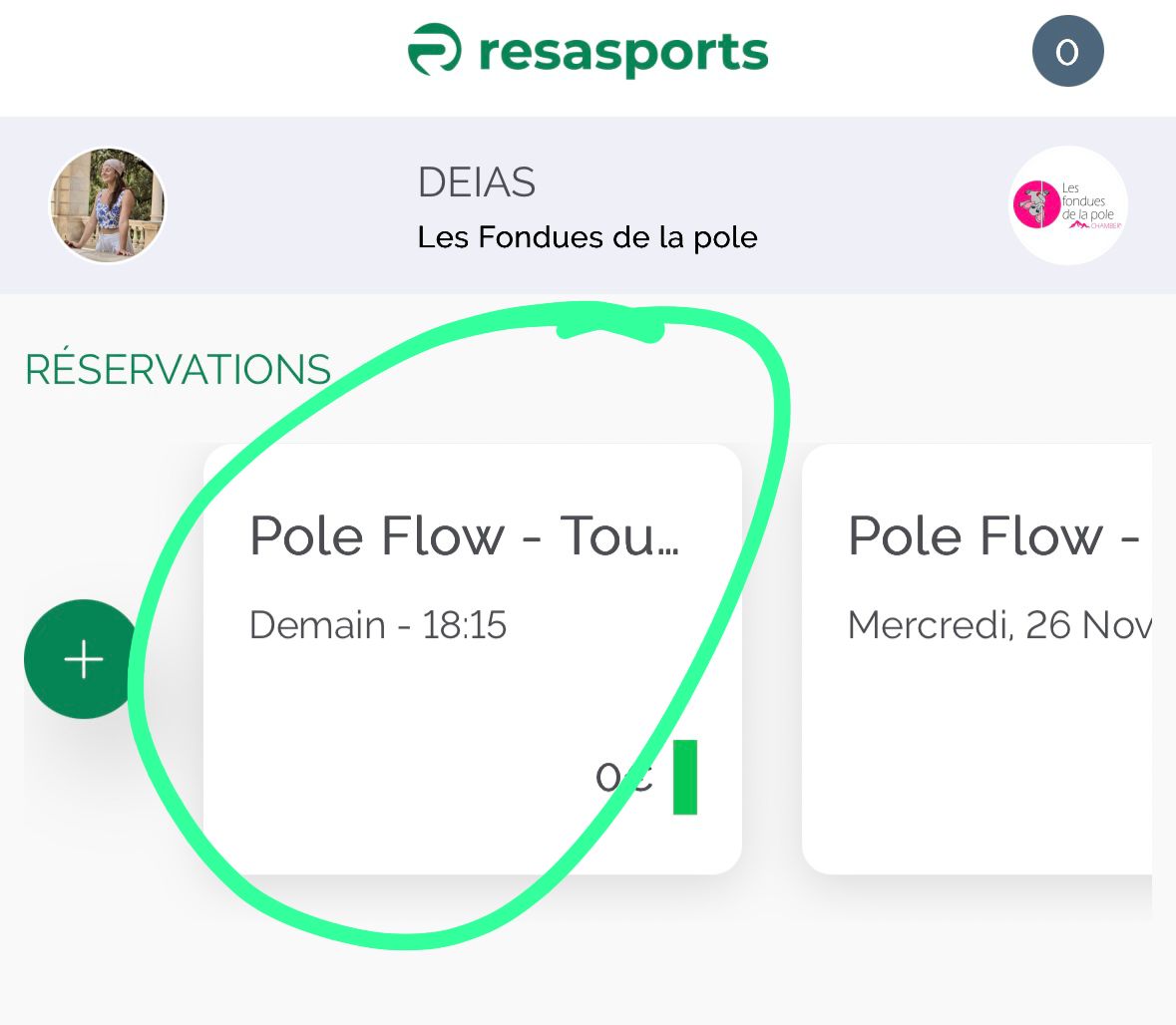Select the green availability bar on the card
Viewport: 1176px width, 1025px height.
(x=686, y=779)
